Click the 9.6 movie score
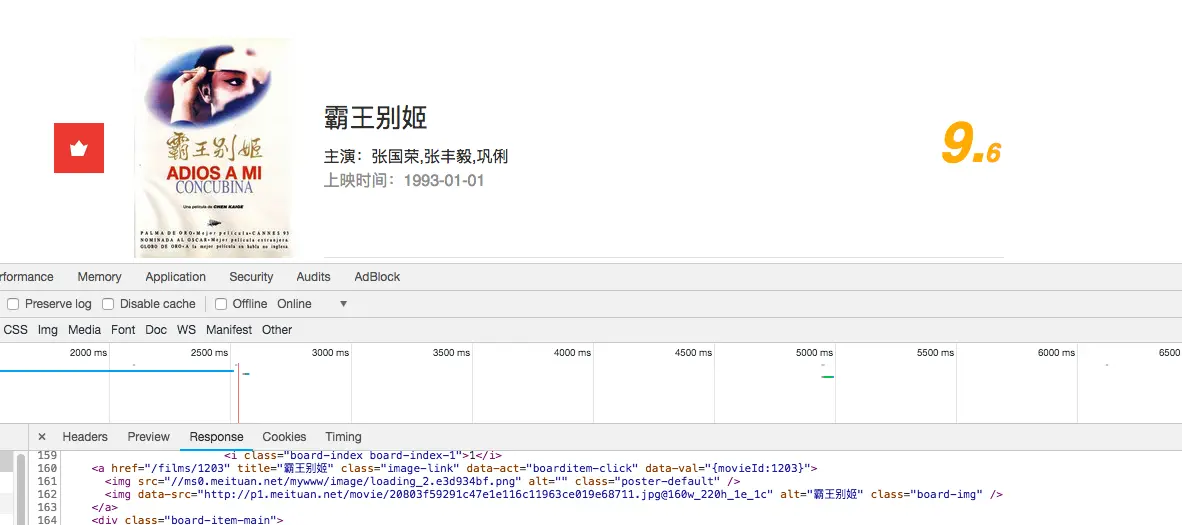The width and height of the screenshot is (1182, 525). click(x=971, y=143)
